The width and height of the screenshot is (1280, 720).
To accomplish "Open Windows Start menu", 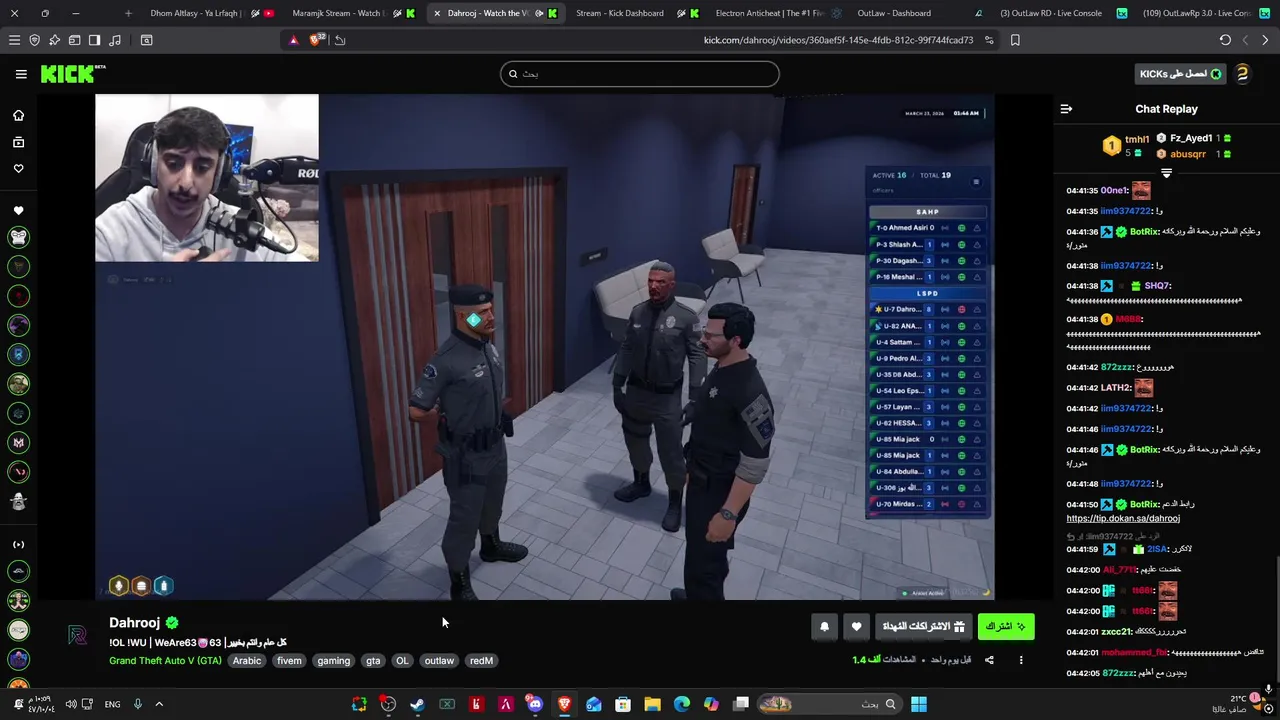I will 919,704.
